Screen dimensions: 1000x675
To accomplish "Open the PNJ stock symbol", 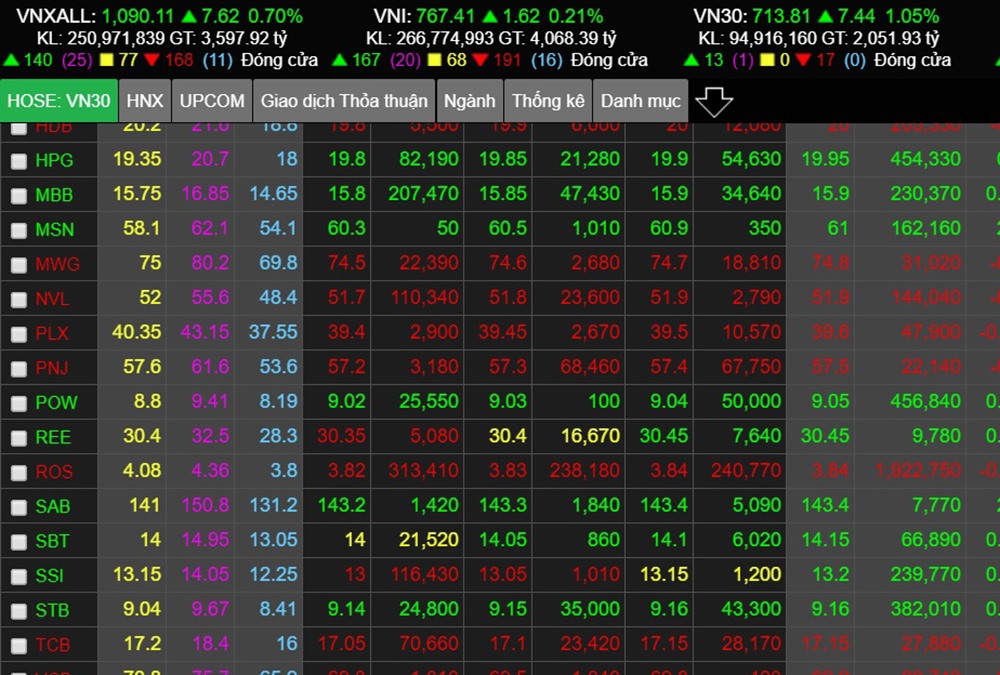I will point(52,367).
